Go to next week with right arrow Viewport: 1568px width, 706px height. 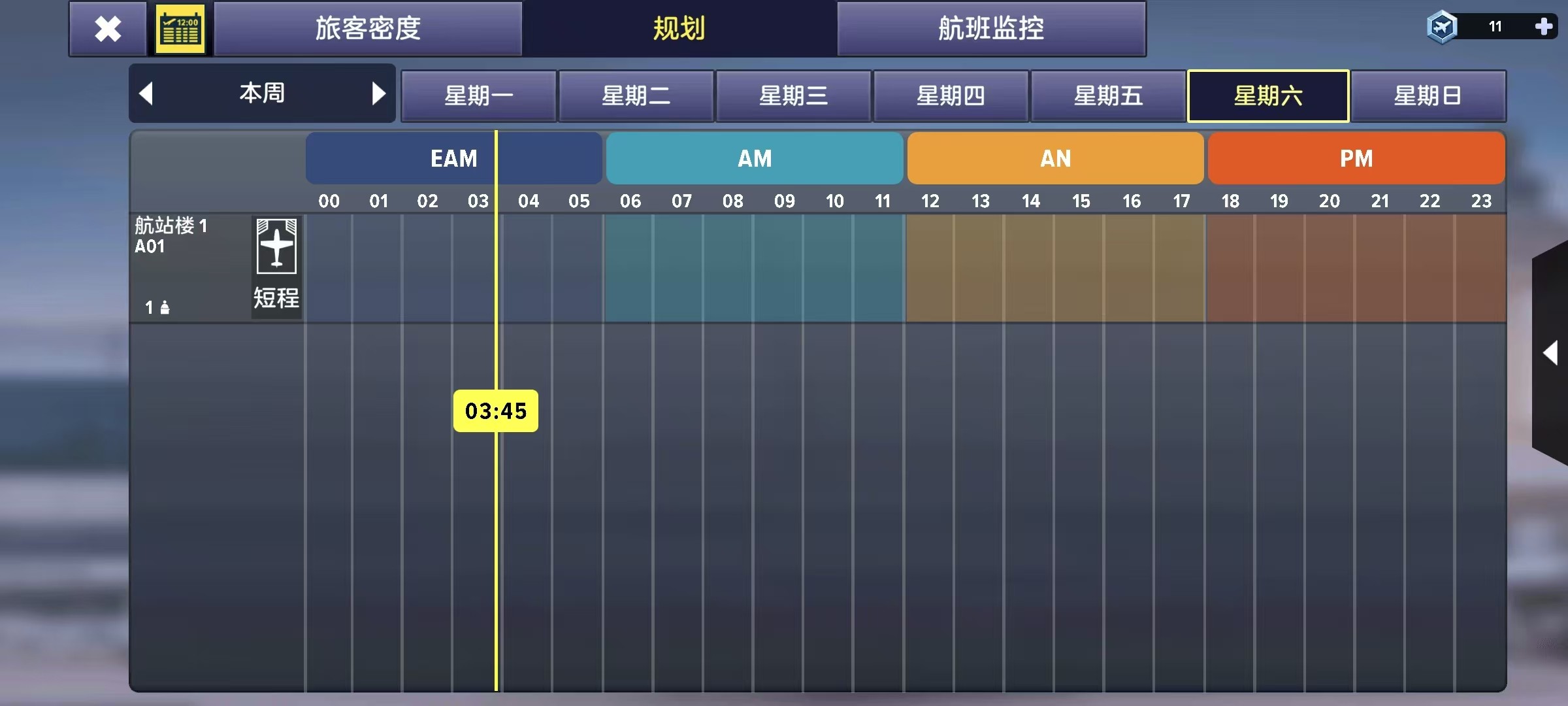(378, 93)
